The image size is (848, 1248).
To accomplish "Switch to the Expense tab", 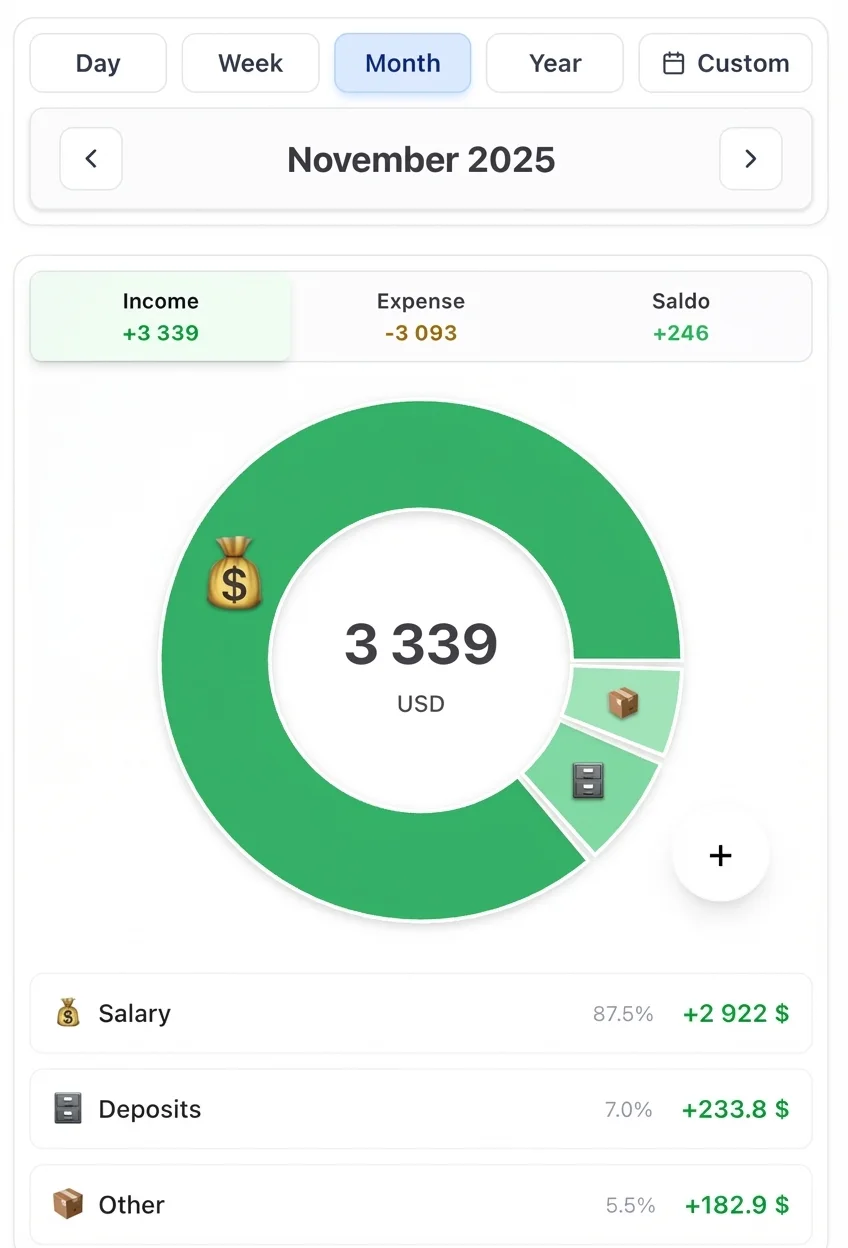I will pos(420,316).
